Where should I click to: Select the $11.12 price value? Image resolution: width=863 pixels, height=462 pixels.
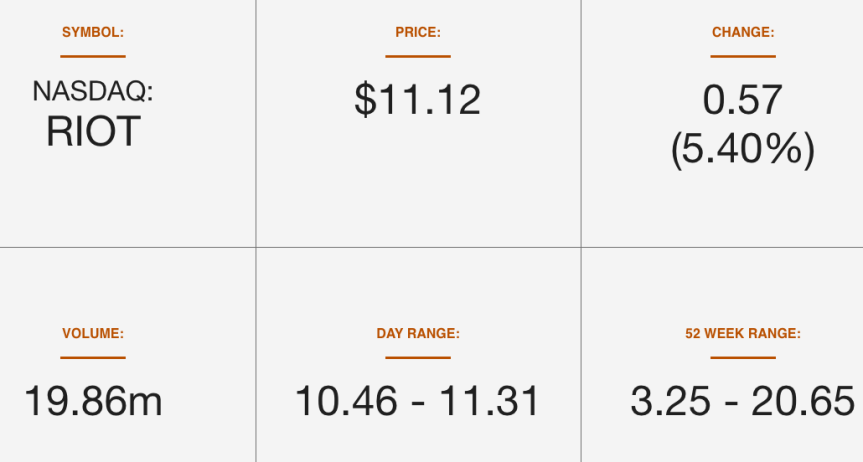(418, 100)
